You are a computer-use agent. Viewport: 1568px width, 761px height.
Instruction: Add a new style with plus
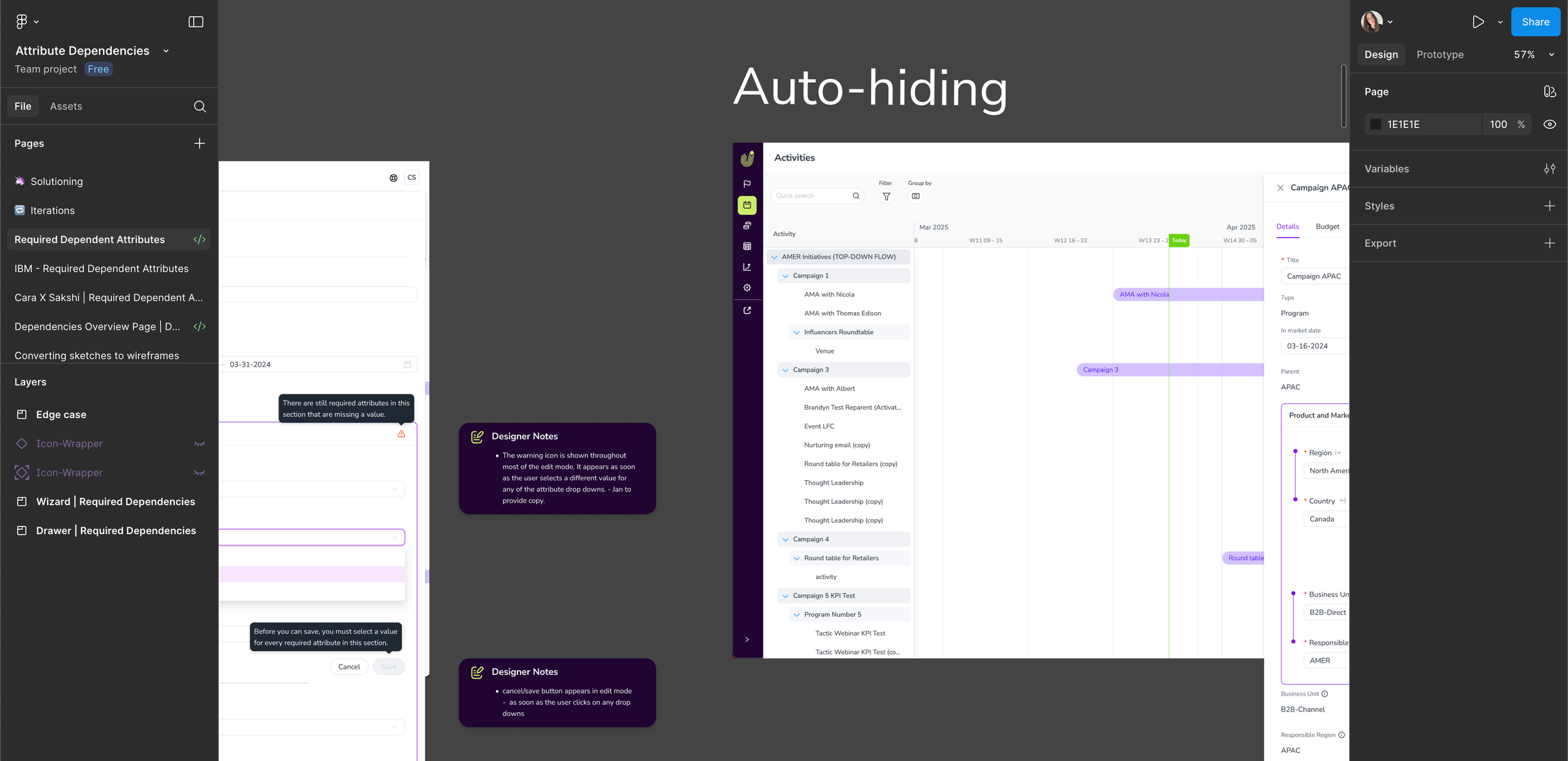tap(1549, 206)
